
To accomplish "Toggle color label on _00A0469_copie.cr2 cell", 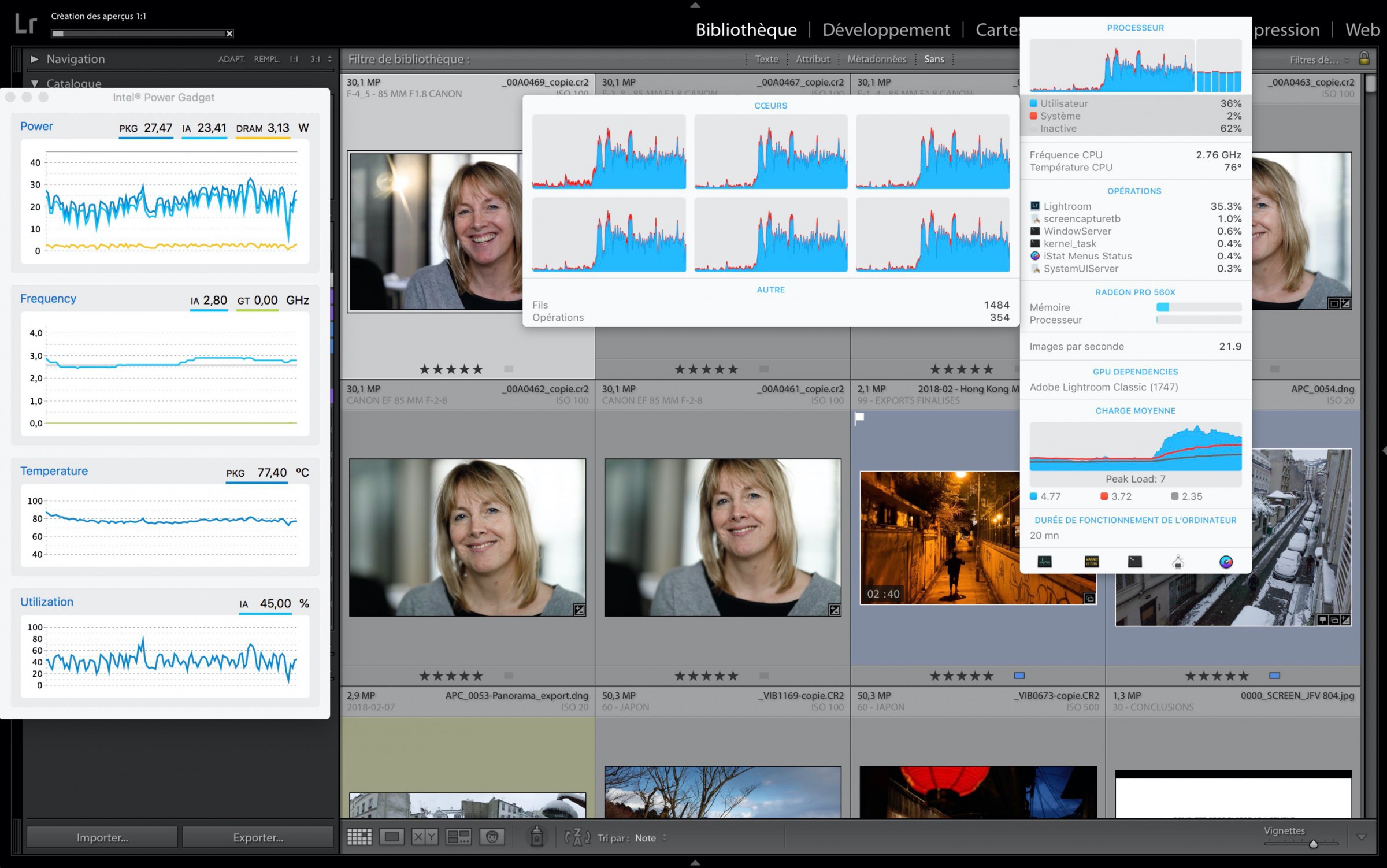I will (x=509, y=369).
